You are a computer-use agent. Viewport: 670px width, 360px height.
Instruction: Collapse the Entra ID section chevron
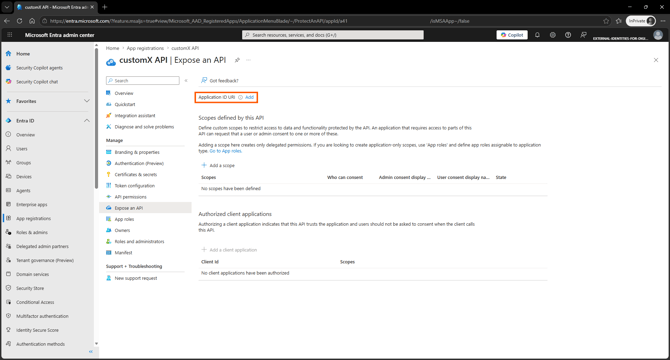click(87, 121)
